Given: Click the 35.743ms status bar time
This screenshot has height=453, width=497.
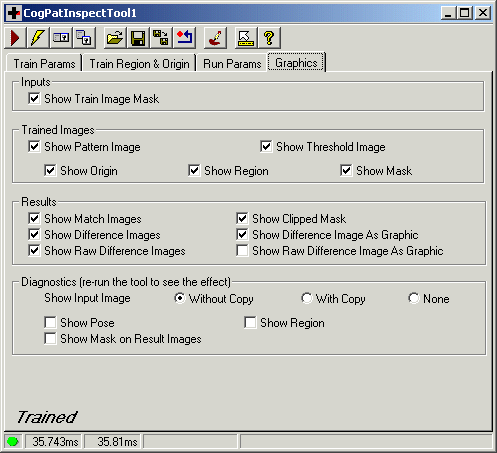Looking at the screenshot, I should (x=53, y=442).
